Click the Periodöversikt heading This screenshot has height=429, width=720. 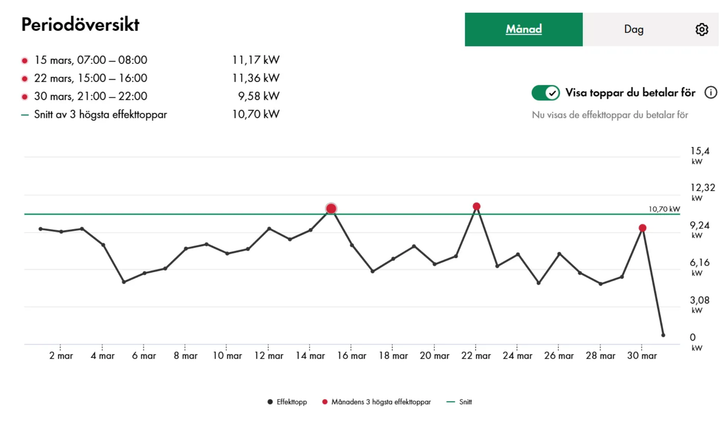(80, 24)
